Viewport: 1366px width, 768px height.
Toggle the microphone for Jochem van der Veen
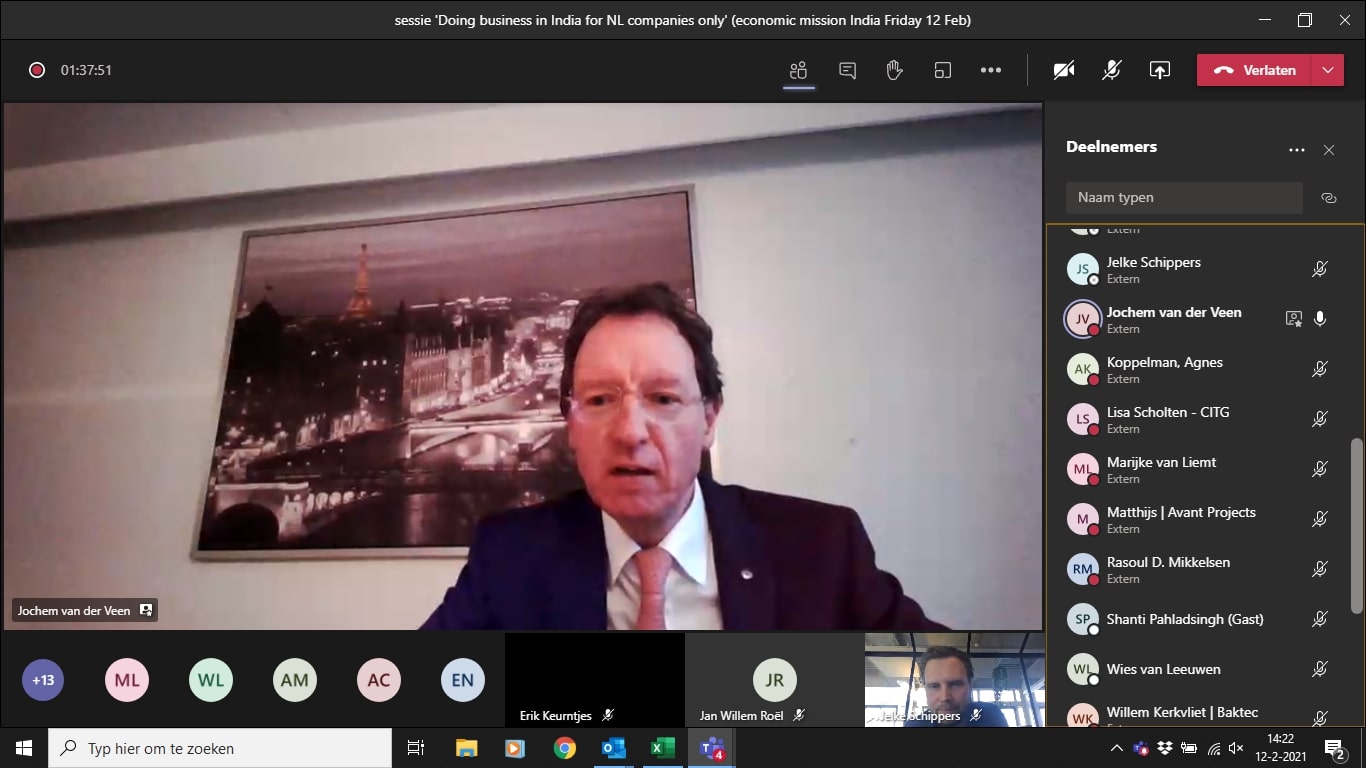(1320, 319)
